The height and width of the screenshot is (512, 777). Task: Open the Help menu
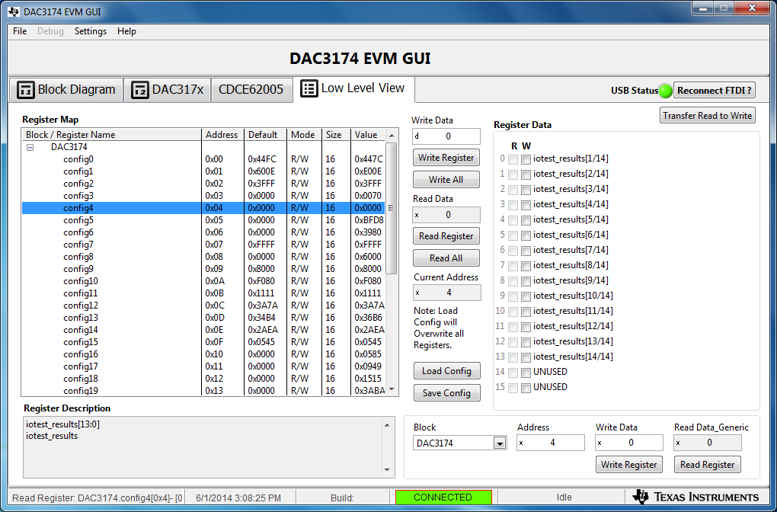[126, 31]
